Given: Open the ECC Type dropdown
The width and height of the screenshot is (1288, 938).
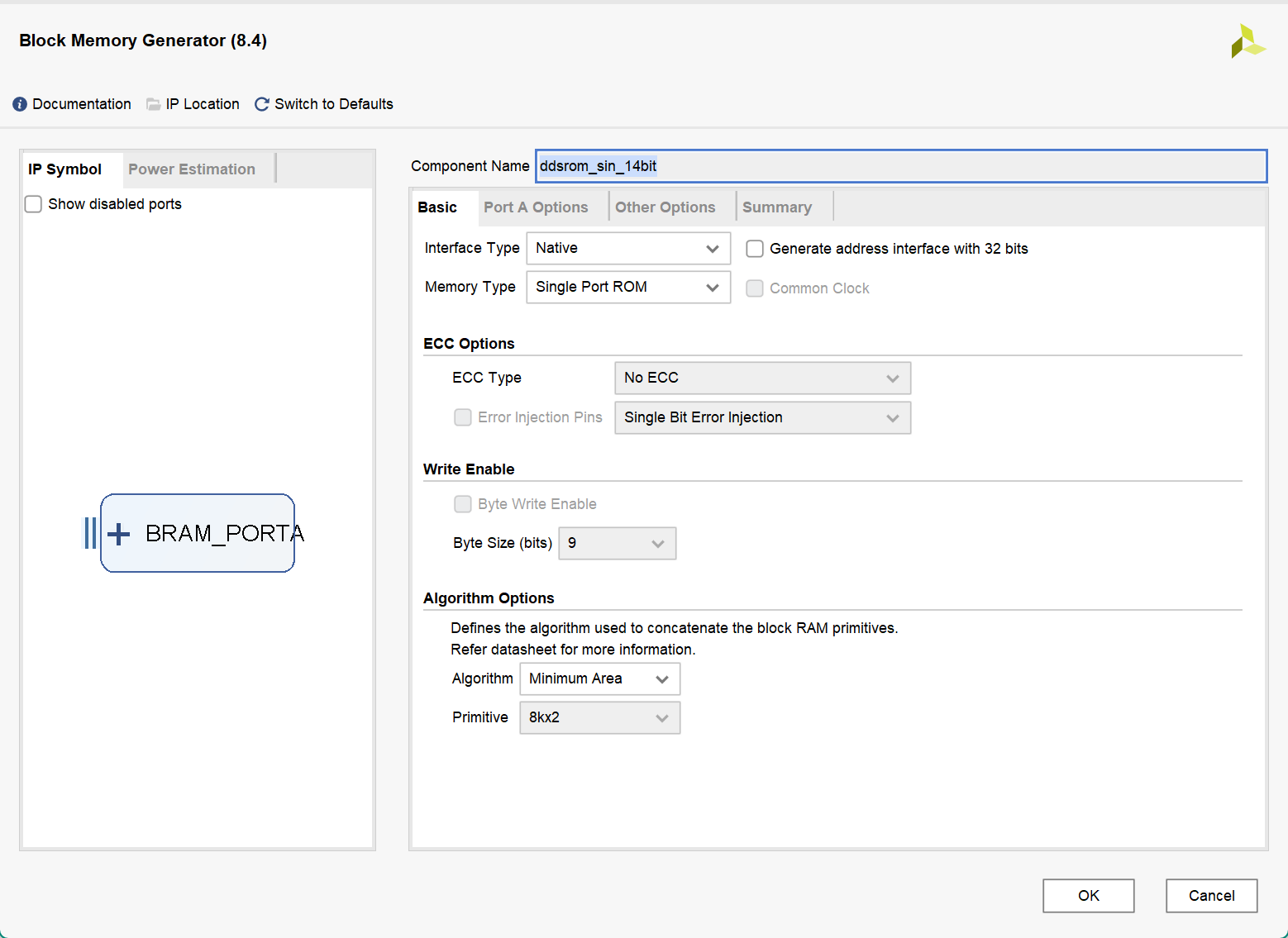Looking at the screenshot, I should click(x=762, y=378).
